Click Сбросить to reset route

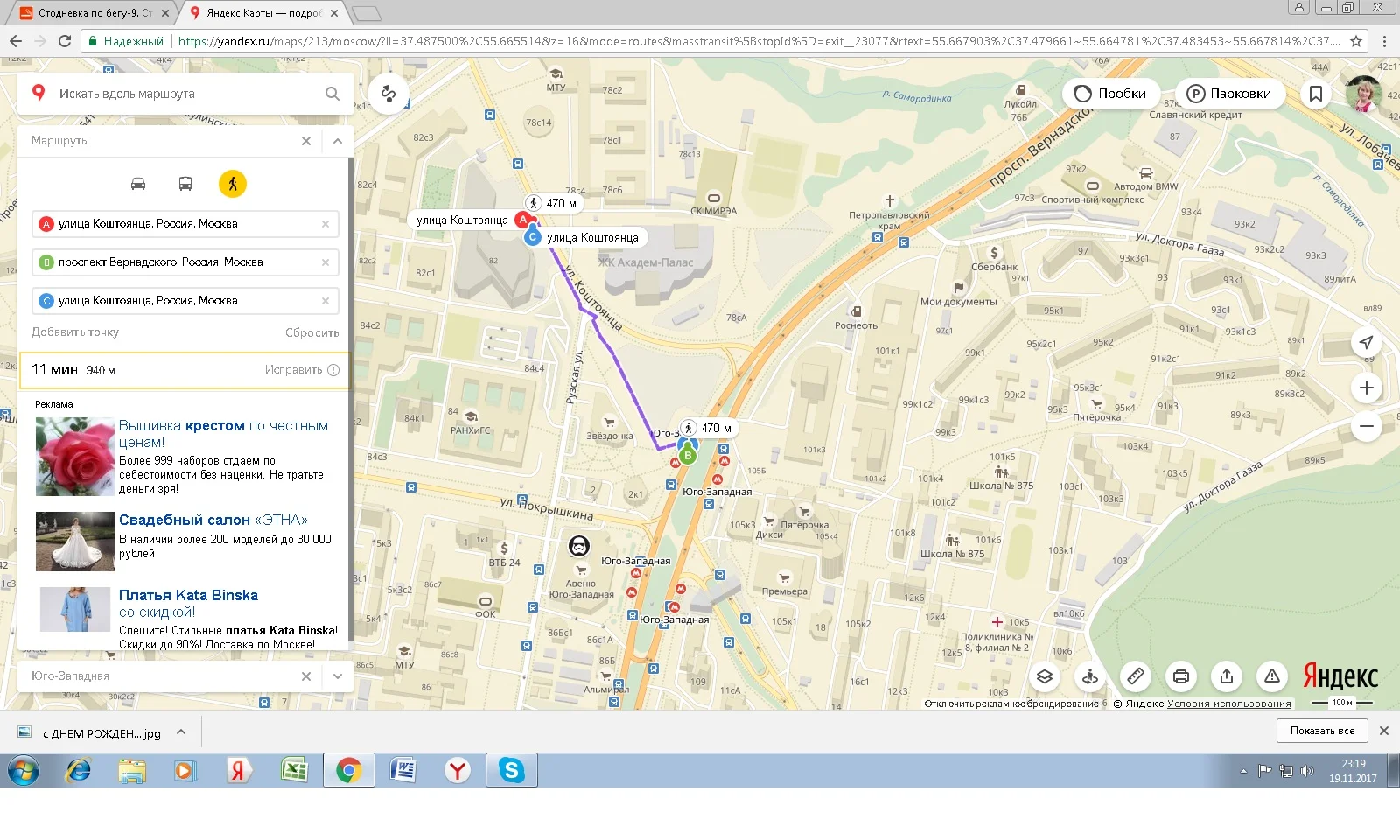(311, 332)
